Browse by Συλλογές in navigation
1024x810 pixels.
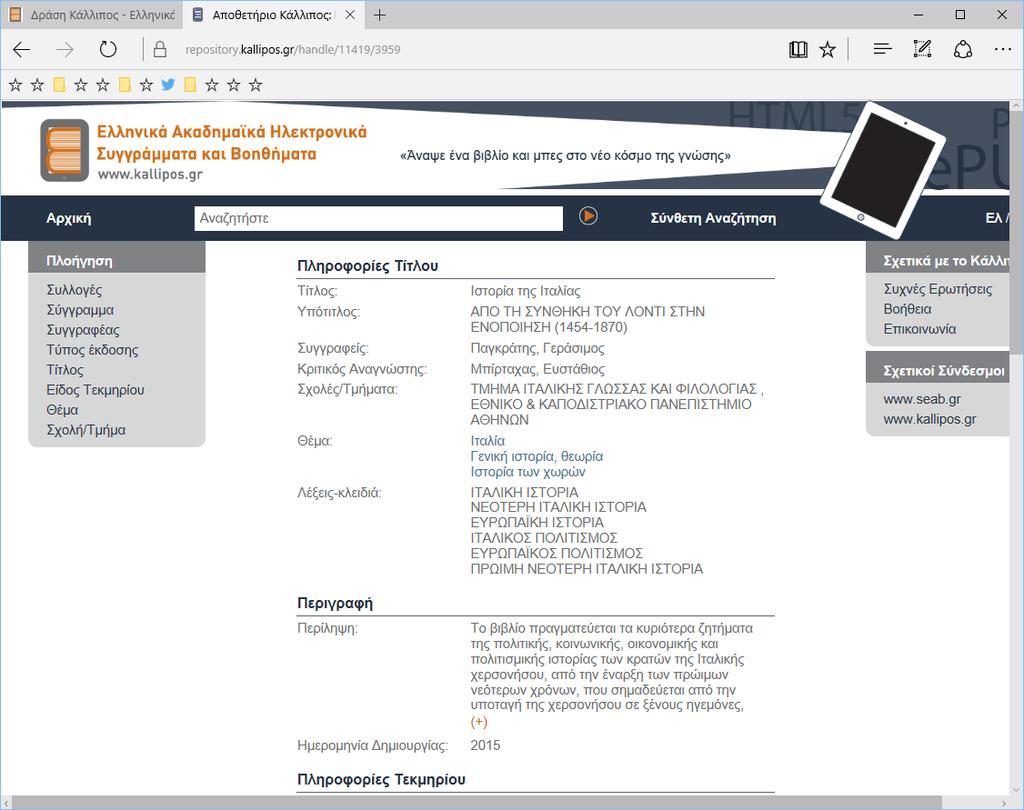tap(74, 289)
